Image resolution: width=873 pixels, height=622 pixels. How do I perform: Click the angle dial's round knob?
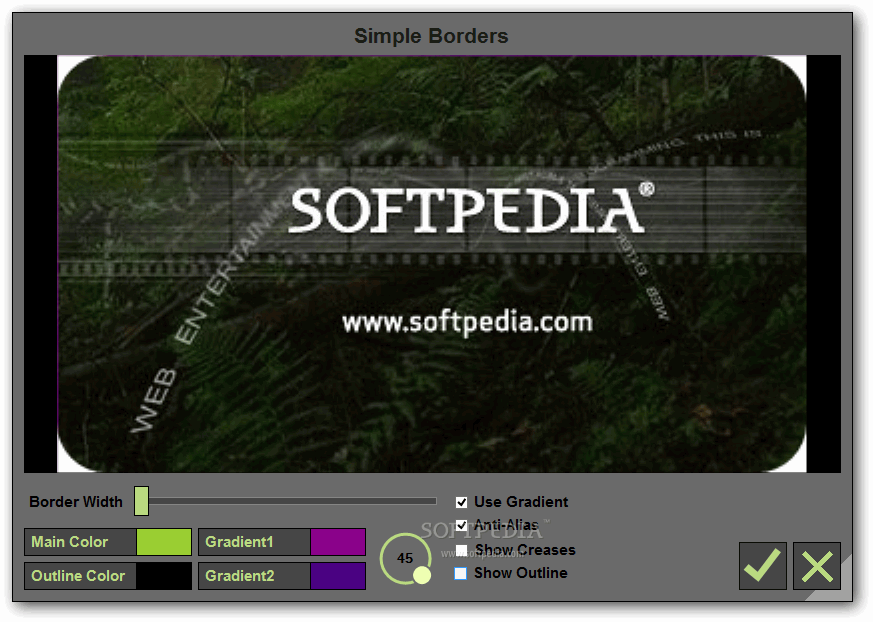(x=422, y=575)
